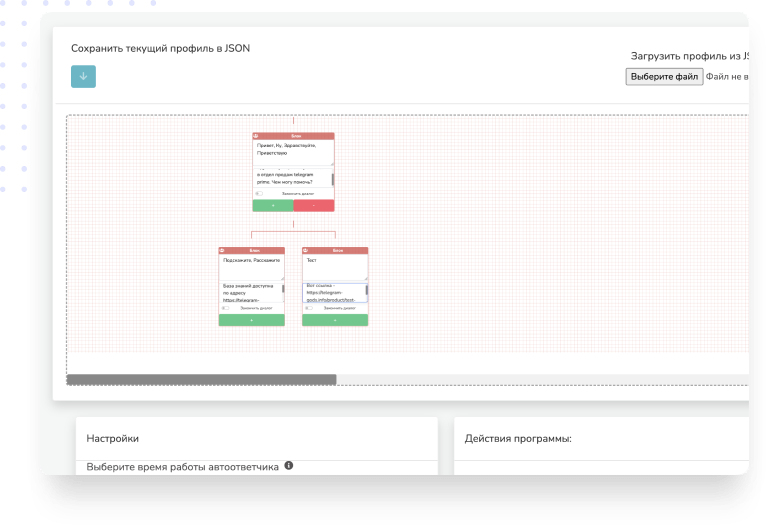Click the greeting response field's vertical scrollbar
Viewport: 766px width, 525px height.
pyautogui.click(x=332, y=179)
